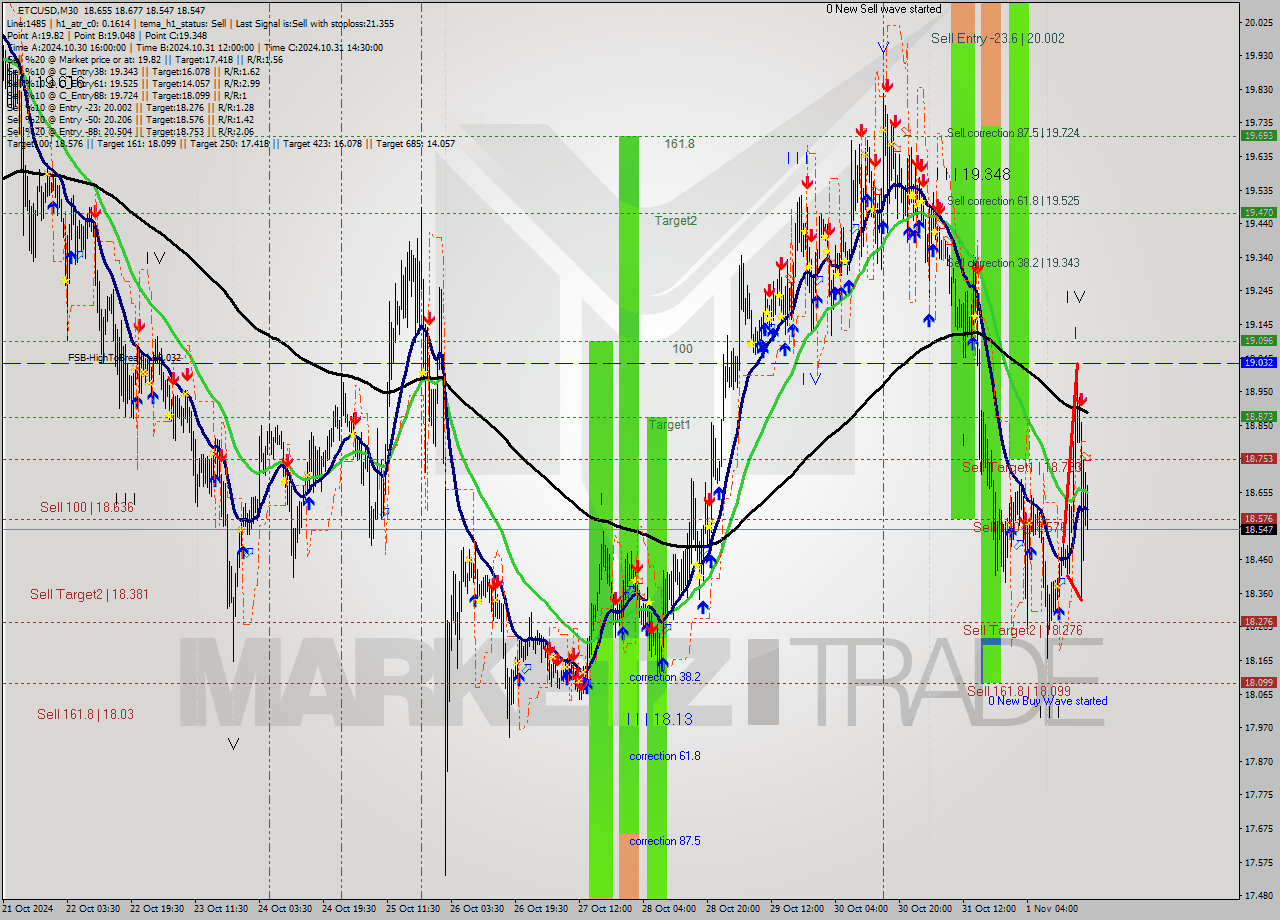Click the '30 Oct 04:00' time axis label
This screenshot has height=920, width=1280.
861,909
